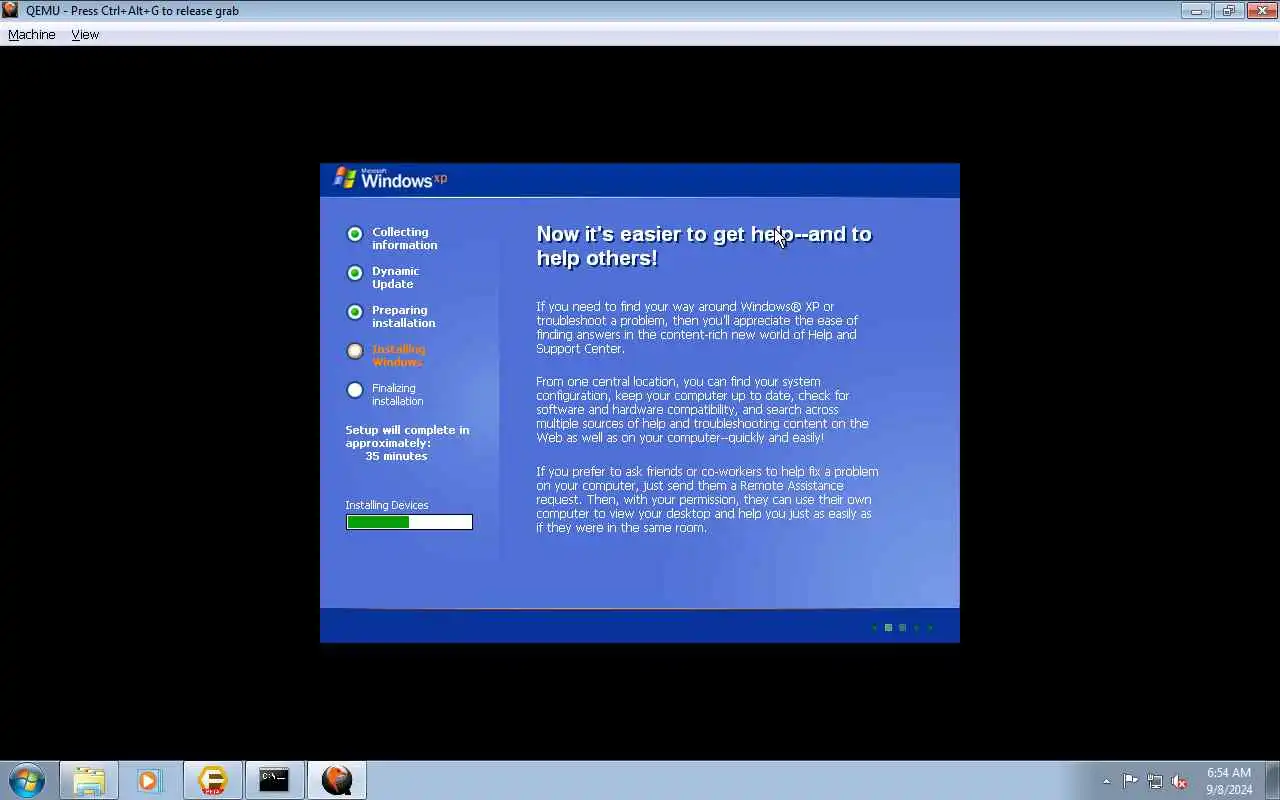Screen dimensions: 1280x800
Task: Click the 'Now it's easier to get help' heading
Action: [704, 246]
